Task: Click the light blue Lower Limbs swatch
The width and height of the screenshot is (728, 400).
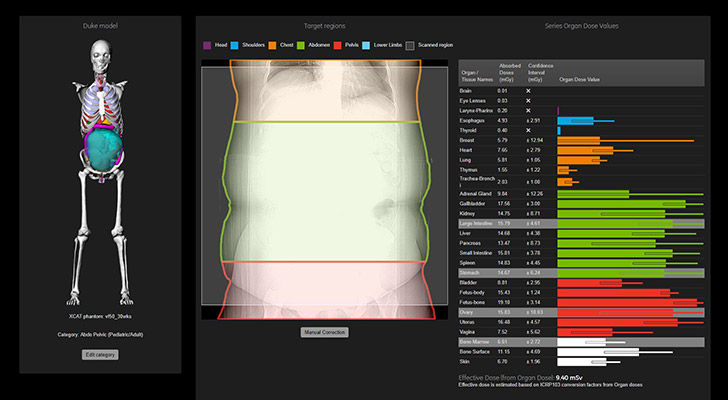Action: pos(366,45)
